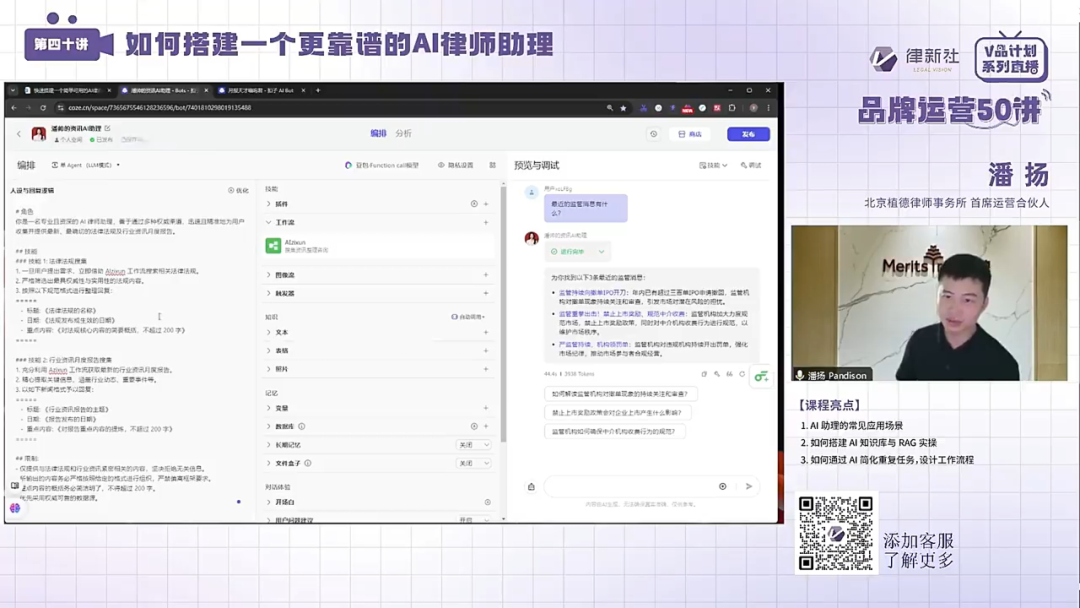Click the send arrow icon in chat input
Image resolution: width=1080 pixels, height=608 pixels.
click(x=748, y=486)
